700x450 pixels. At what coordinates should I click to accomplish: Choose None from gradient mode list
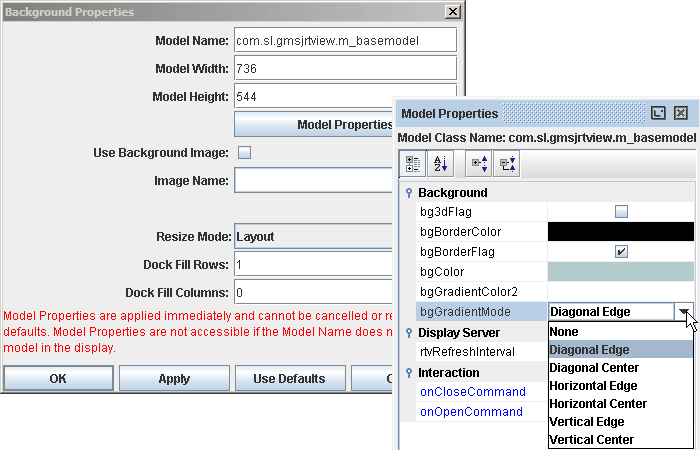(x=621, y=332)
